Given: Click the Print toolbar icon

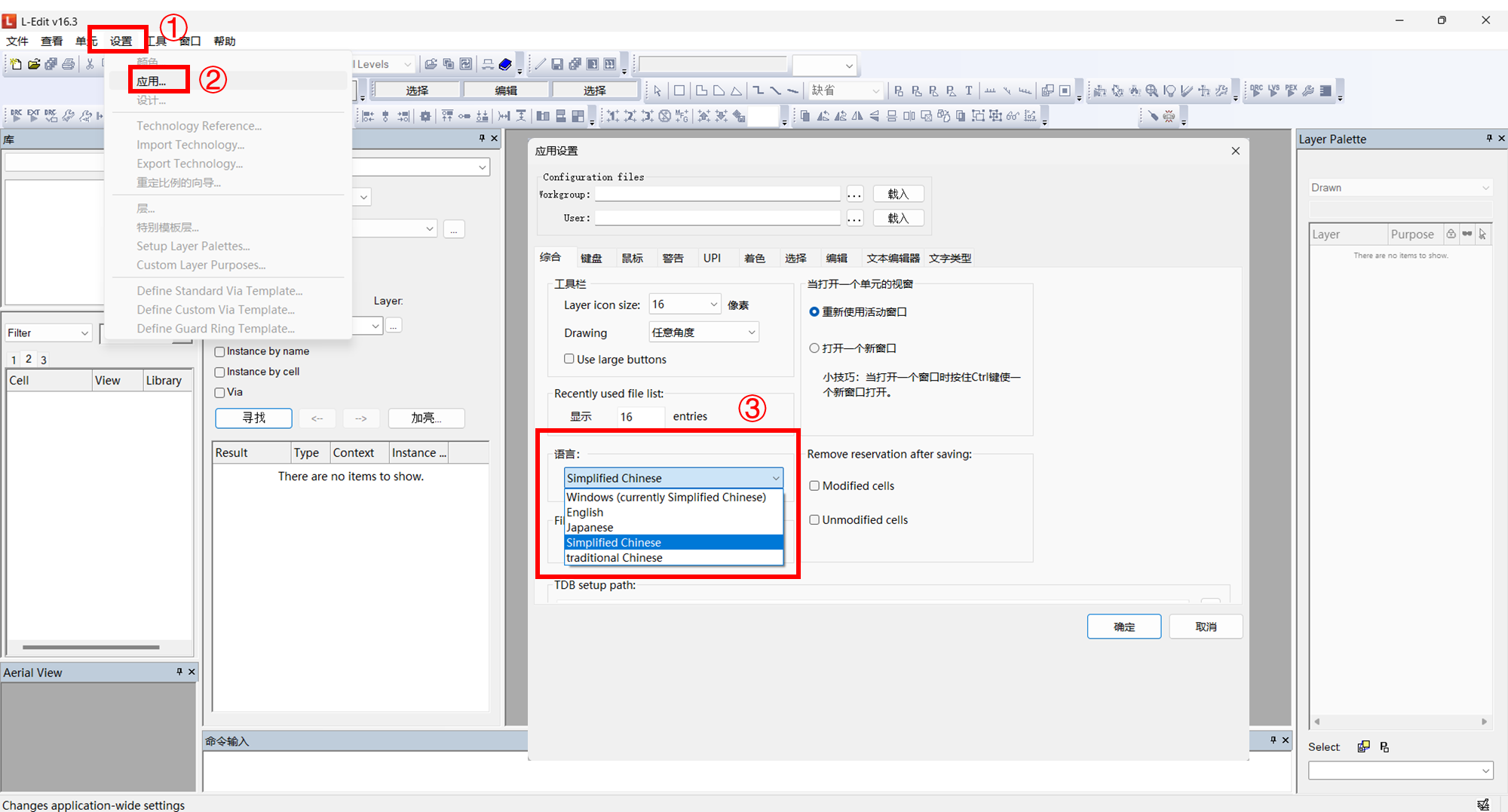Looking at the screenshot, I should click(x=69, y=64).
